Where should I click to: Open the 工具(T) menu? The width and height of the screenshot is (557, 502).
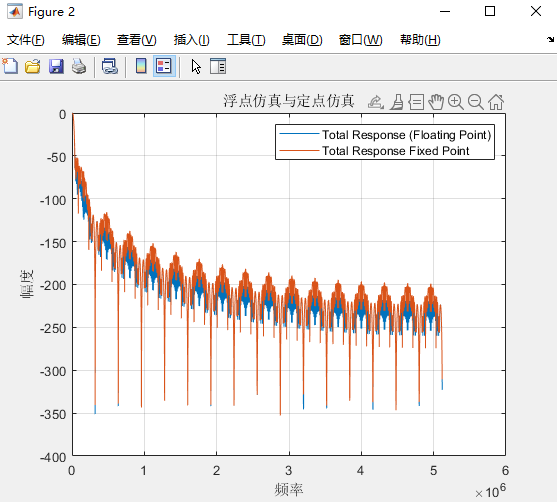tap(246, 40)
